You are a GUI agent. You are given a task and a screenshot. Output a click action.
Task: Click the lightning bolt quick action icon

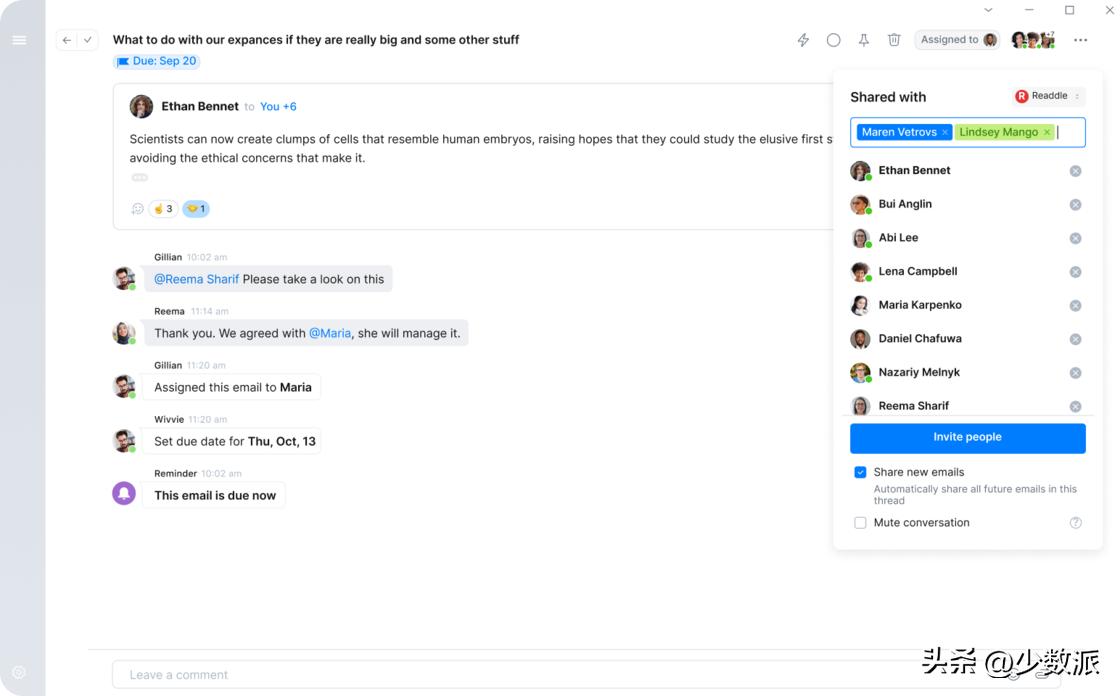tap(803, 40)
